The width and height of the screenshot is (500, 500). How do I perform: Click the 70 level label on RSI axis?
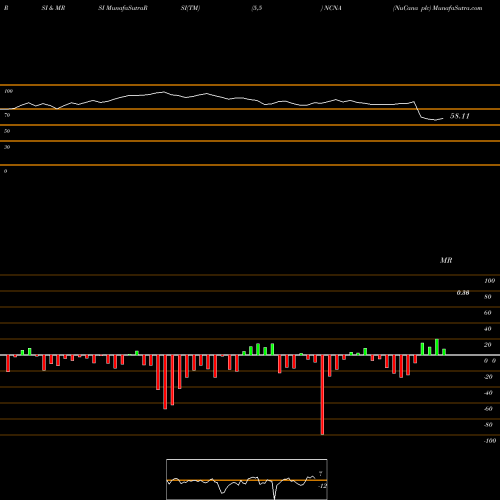click(7, 115)
